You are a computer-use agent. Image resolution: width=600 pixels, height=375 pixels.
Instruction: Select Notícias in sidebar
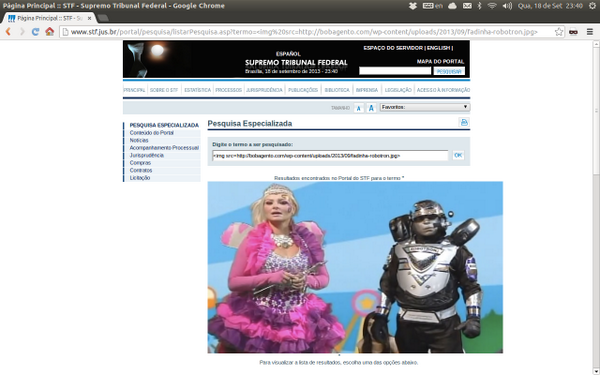tap(139, 140)
